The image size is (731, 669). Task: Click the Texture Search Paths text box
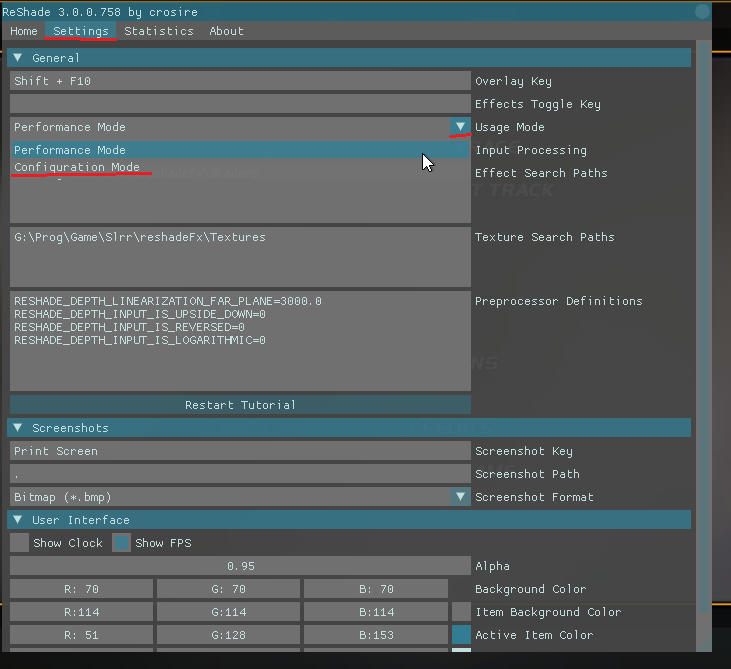(240, 257)
